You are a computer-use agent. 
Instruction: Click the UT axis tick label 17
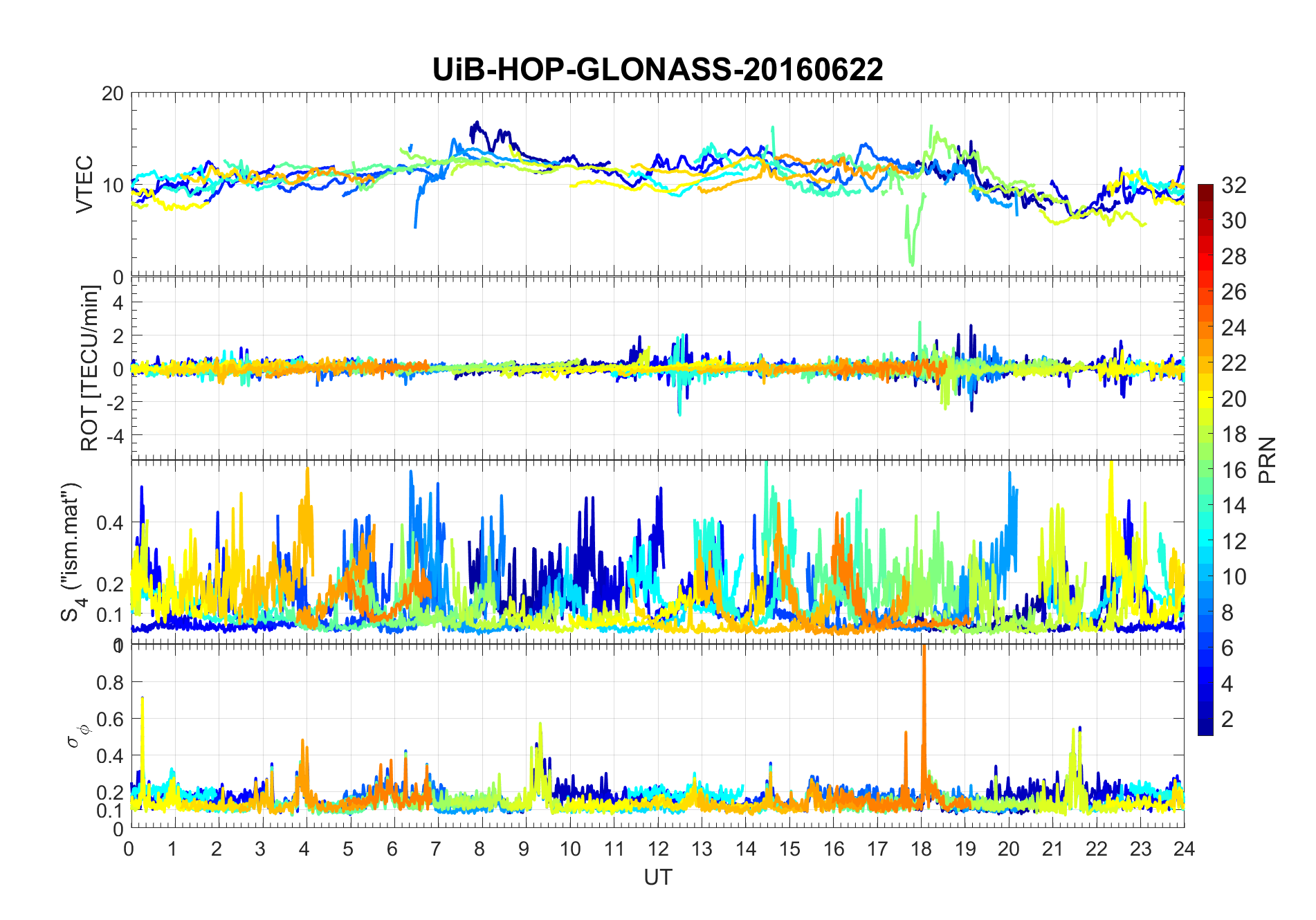pos(877,849)
